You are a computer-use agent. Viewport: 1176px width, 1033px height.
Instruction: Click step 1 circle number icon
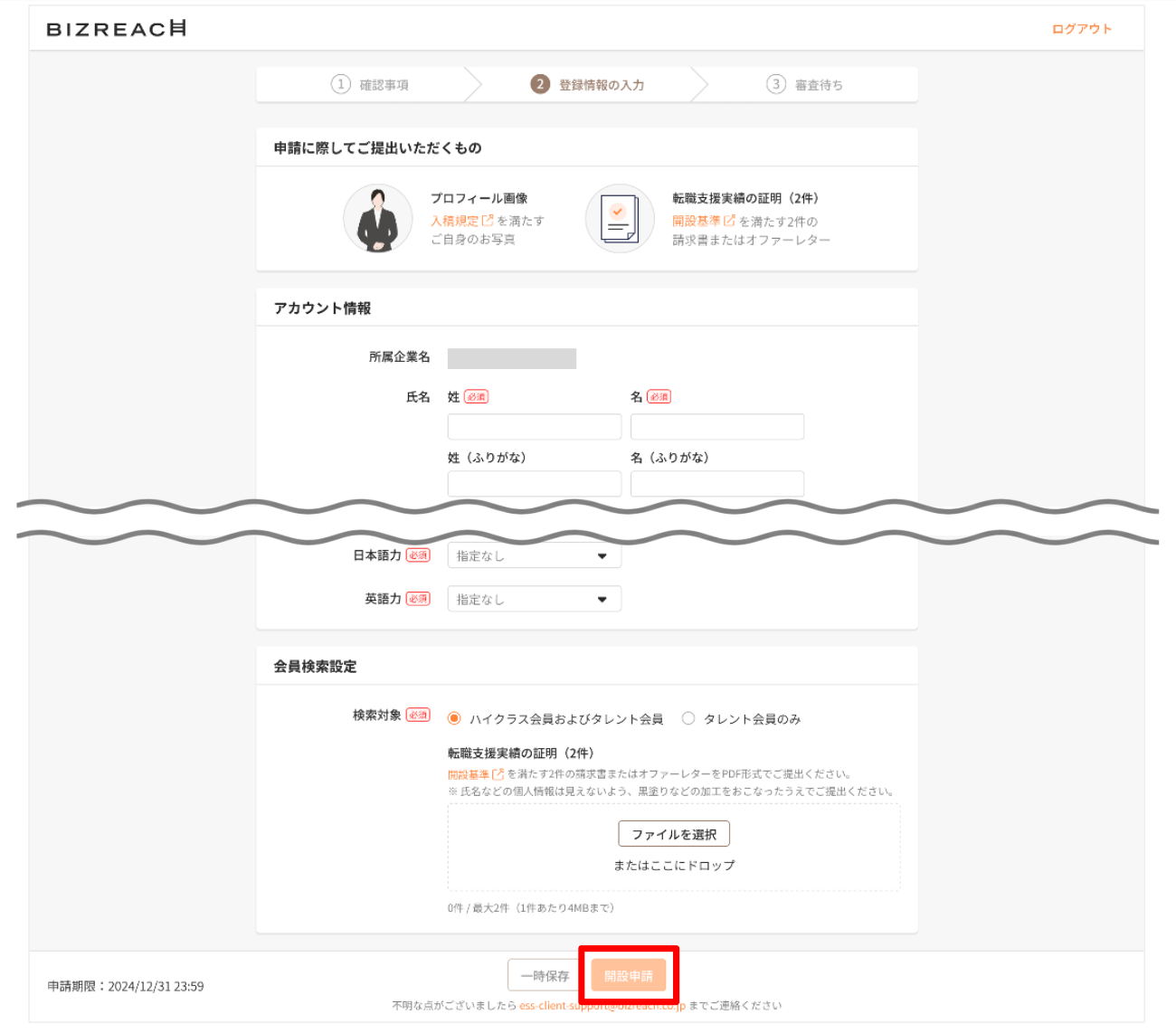[340, 84]
